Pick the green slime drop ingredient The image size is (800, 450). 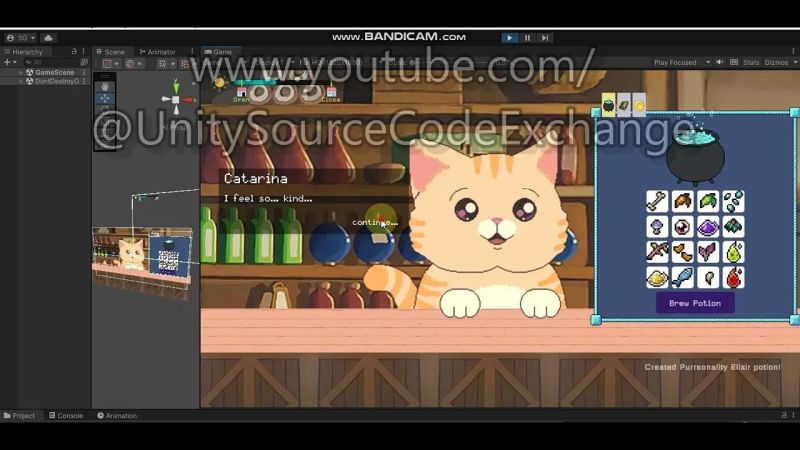(x=733, y=252)
